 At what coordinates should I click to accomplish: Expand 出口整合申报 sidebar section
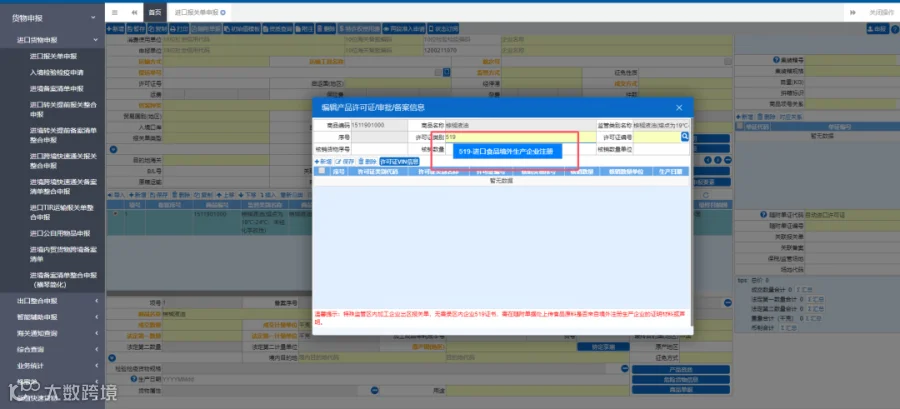53,301
